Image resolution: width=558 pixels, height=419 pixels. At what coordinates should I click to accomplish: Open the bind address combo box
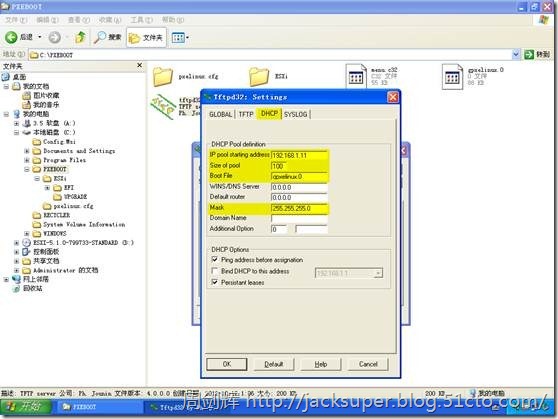(x=349, y=273)
